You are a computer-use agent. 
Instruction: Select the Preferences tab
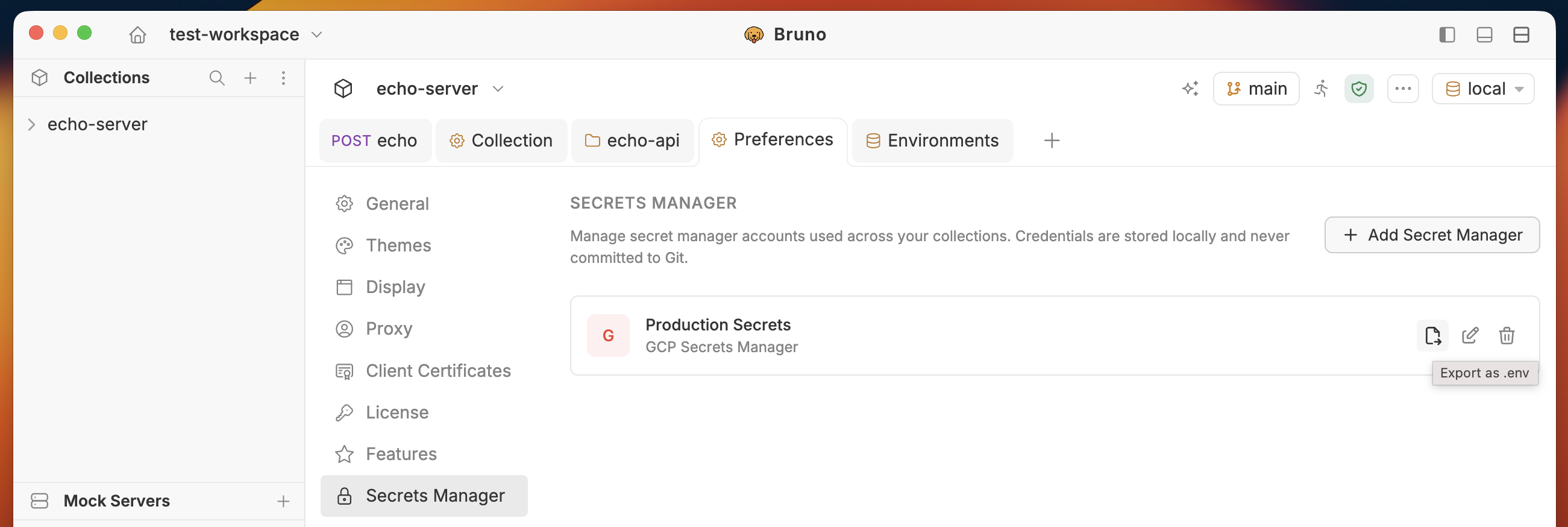(773, 140)
